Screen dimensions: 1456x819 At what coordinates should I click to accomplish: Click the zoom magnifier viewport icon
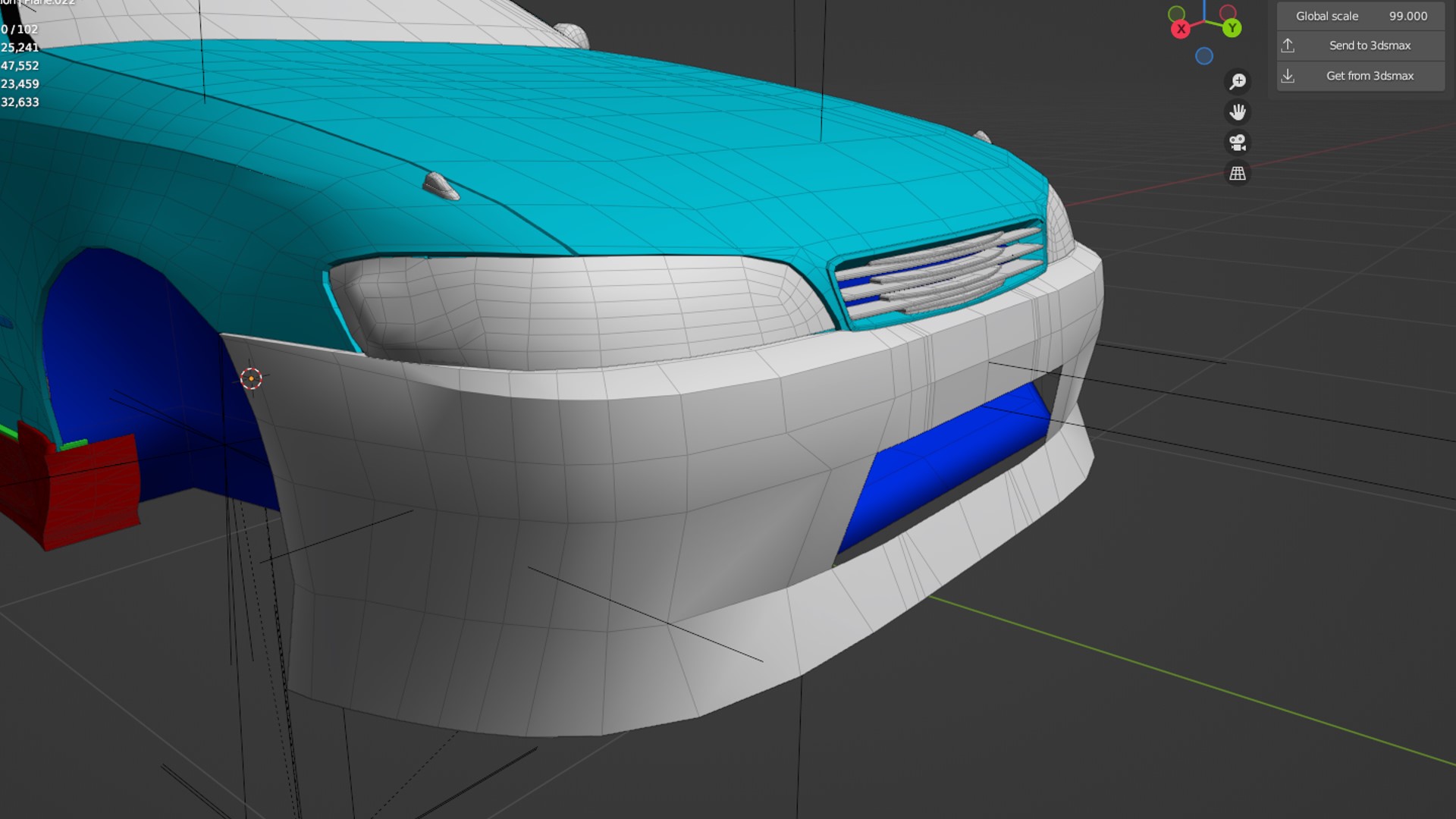coord(1238,81)
